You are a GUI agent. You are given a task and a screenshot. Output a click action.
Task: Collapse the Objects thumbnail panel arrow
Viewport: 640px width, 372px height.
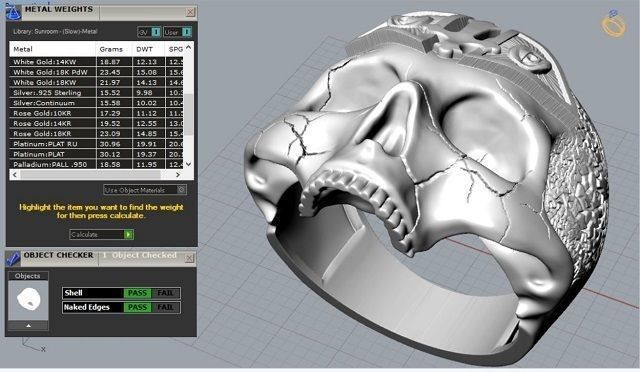pyautogui.click(x=28, y=326)
